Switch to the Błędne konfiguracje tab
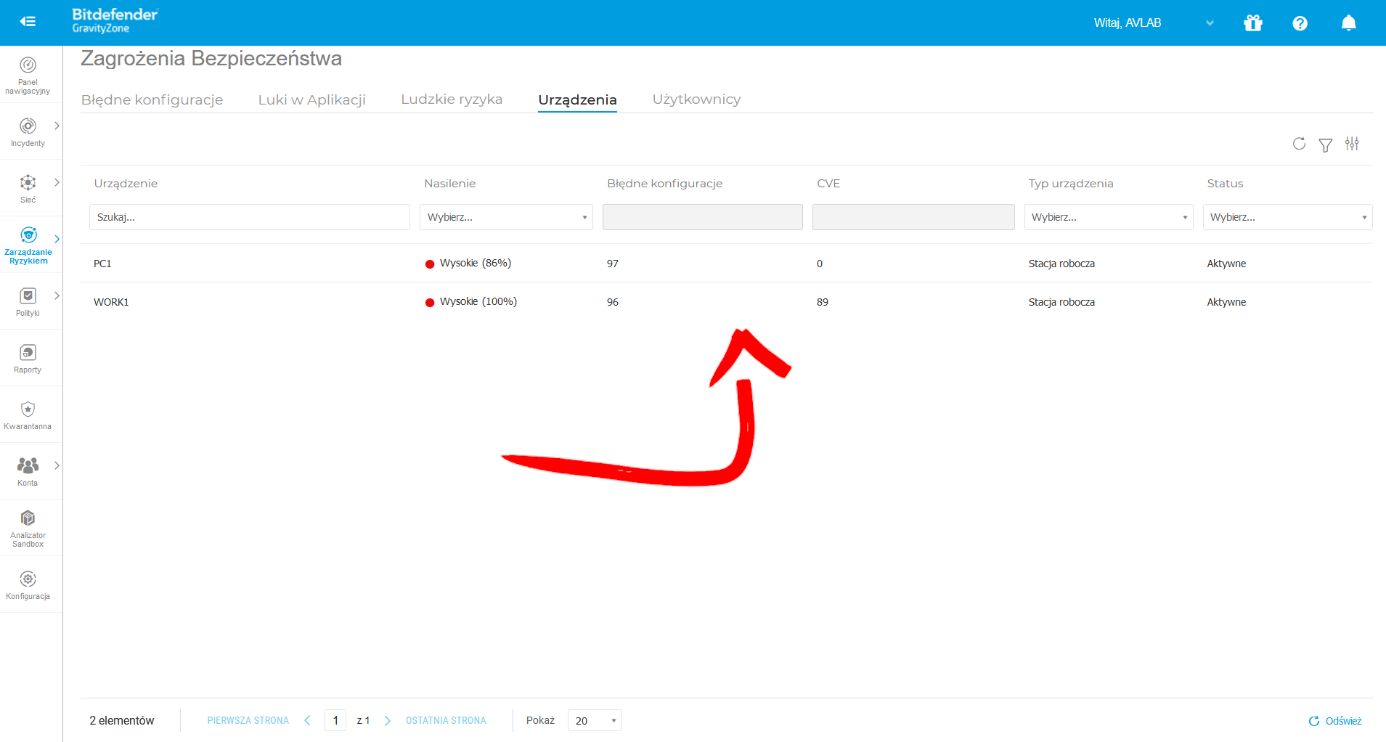The height and width of the screenshot is (742, 1386). 152,100
